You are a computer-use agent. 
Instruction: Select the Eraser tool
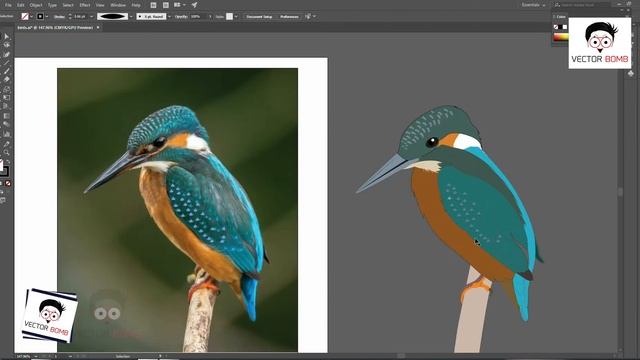(x=7, y=80)
